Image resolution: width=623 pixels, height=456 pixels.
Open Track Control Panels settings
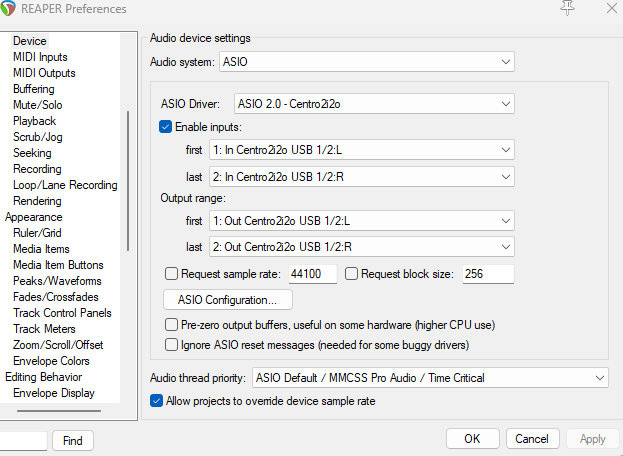click(x=62, y=313)
